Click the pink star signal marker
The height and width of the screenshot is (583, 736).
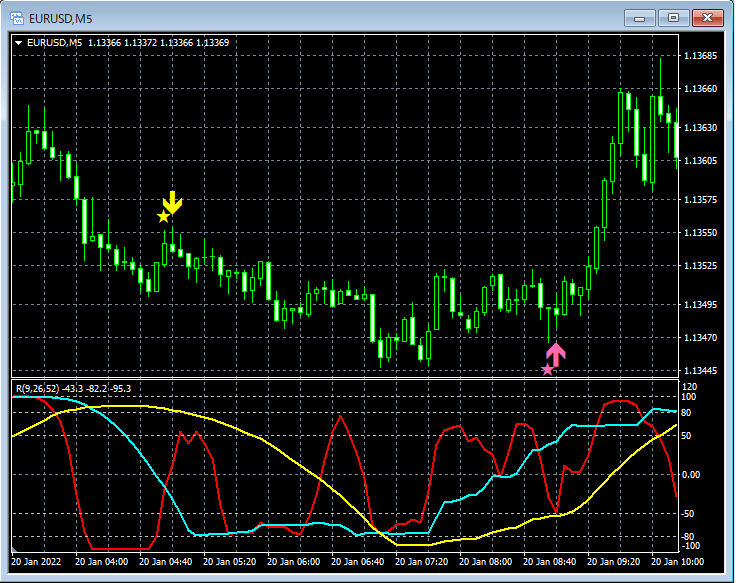point(547,369)
